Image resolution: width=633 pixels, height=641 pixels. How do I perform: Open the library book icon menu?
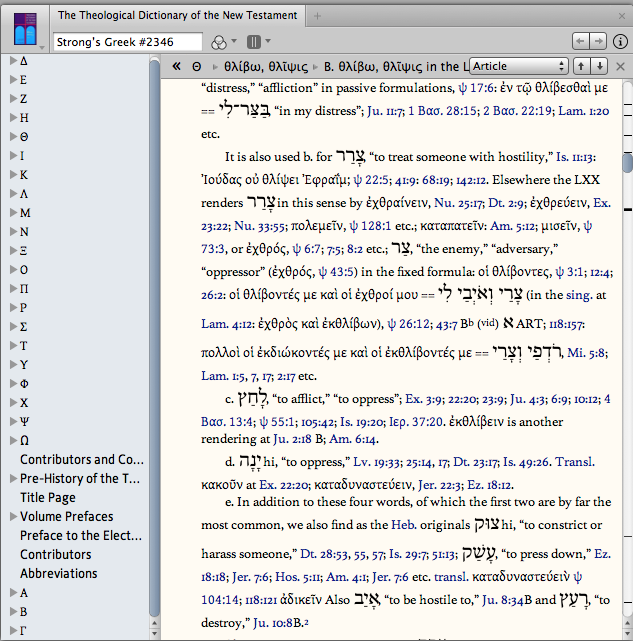[25, 29]
